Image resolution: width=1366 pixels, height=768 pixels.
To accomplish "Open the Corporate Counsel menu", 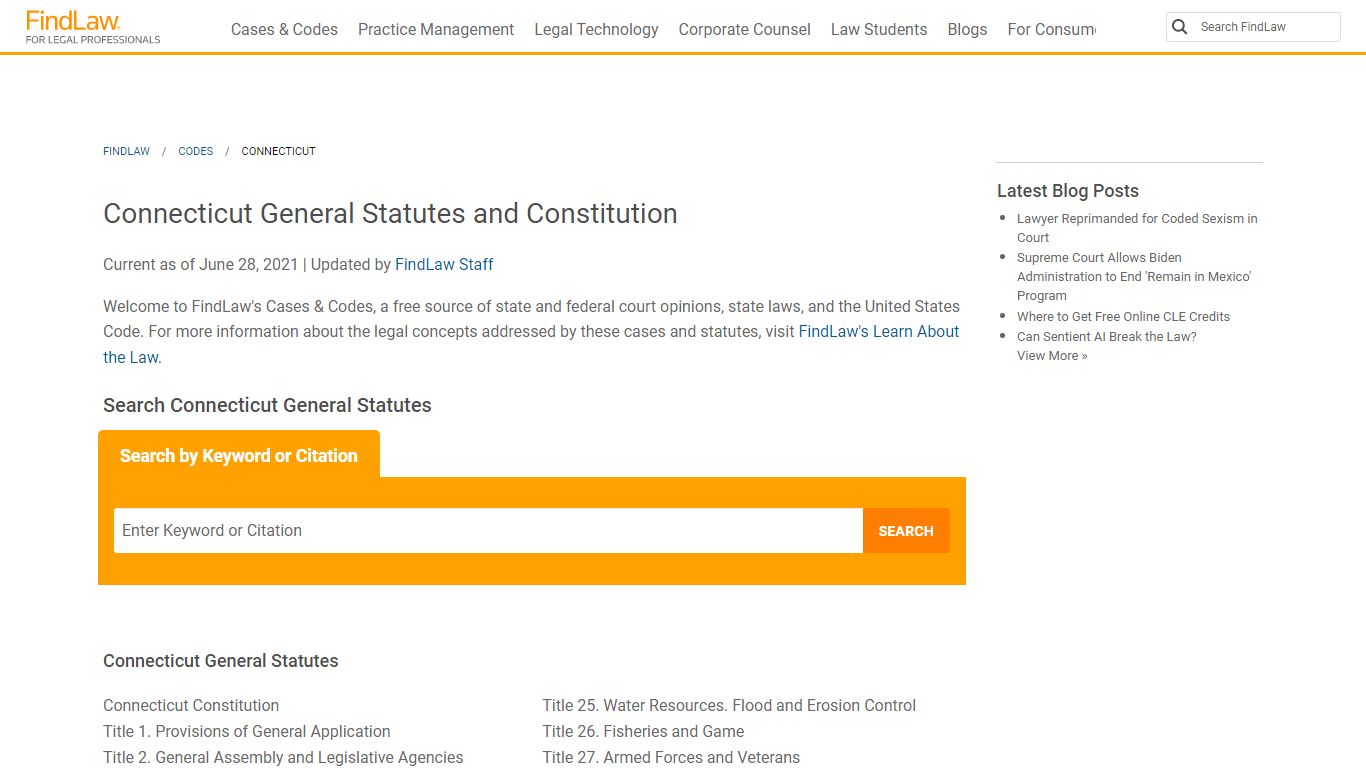I will coord(745,29).
